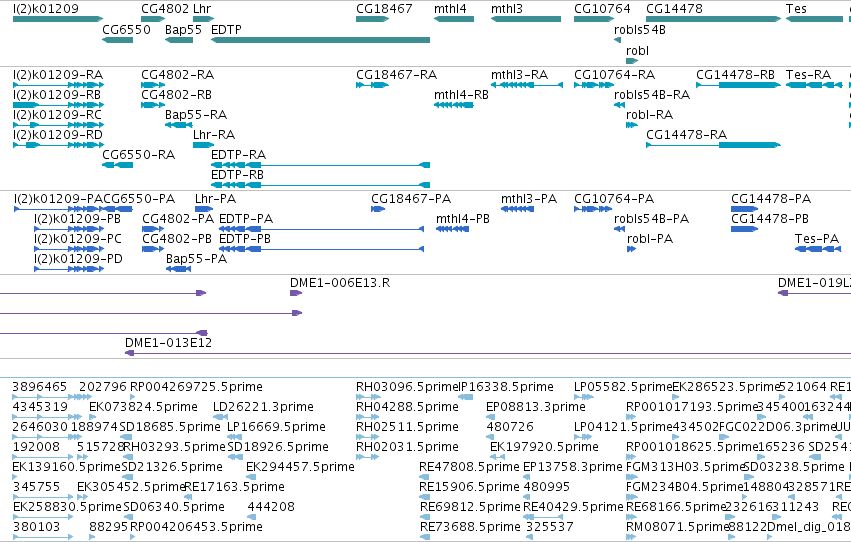The width and height of the screenshot is (851, 542).
Task: Click the mthl4-RB transcript
Action: tap(461, 94)
